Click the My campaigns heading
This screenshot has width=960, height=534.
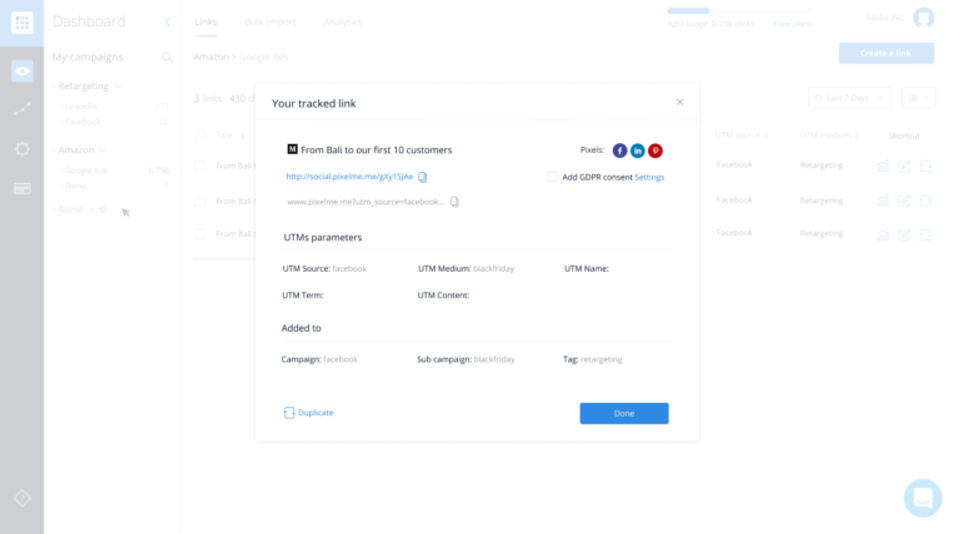coord(88,57)
